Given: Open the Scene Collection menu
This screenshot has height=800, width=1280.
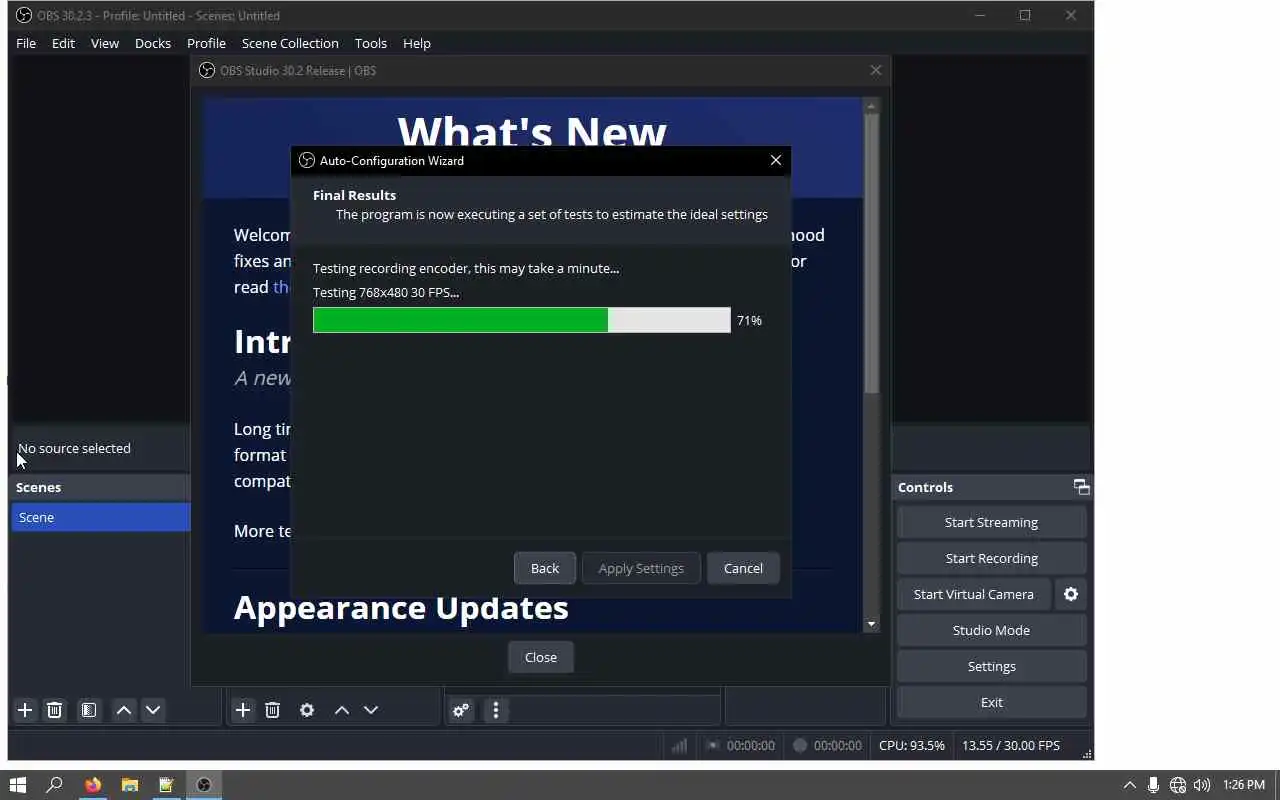Looking at the screenshot, I should 290,43.
